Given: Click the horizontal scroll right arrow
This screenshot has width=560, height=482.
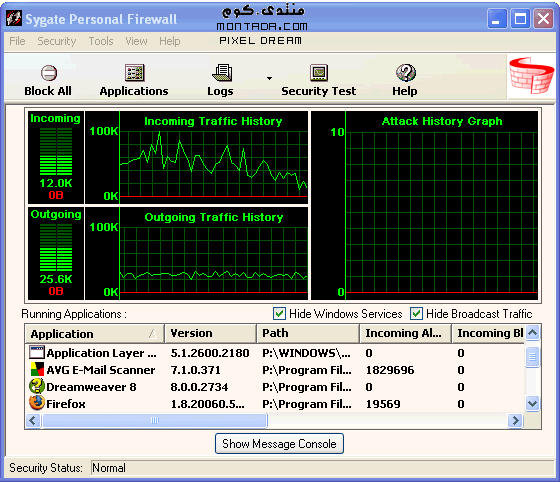Looking at the screenshot, I should point(515,420).
